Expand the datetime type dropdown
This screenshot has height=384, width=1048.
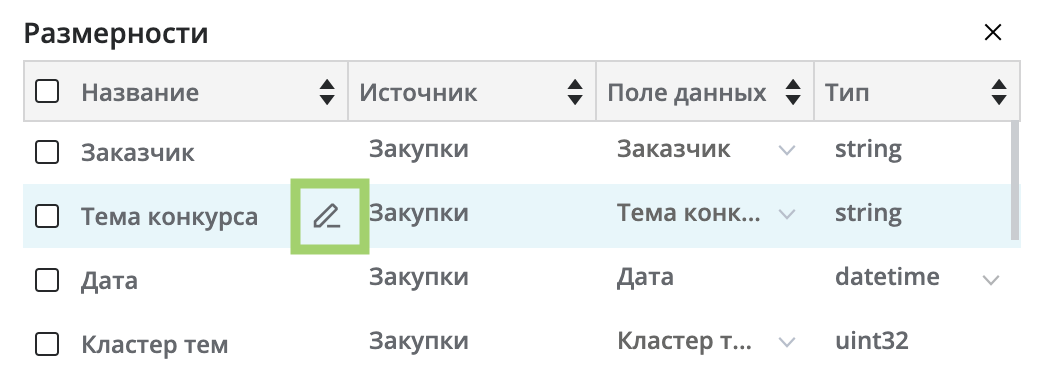pyautogui.click(x=991, y=279)
